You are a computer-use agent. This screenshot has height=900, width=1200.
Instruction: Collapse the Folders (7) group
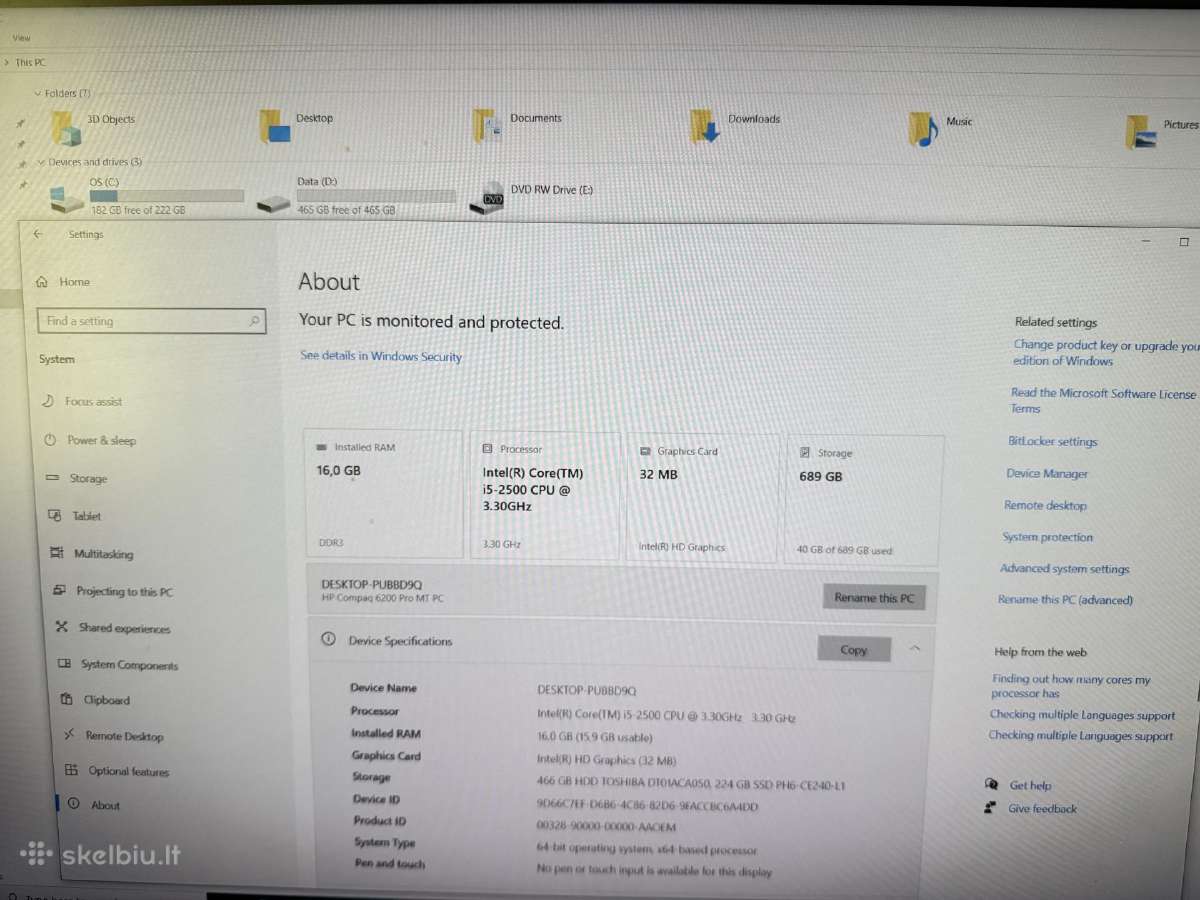(38, 93)
